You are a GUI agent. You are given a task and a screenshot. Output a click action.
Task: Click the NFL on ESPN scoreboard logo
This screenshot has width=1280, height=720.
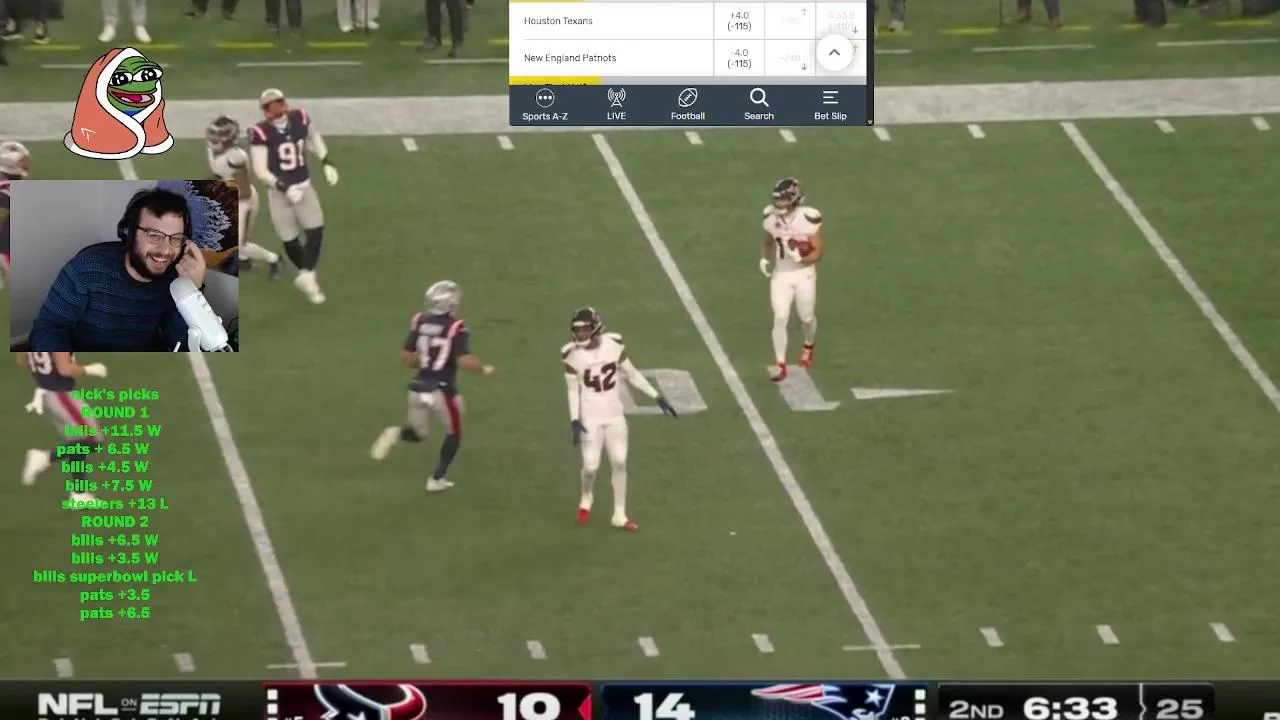(x=129, y=704)
